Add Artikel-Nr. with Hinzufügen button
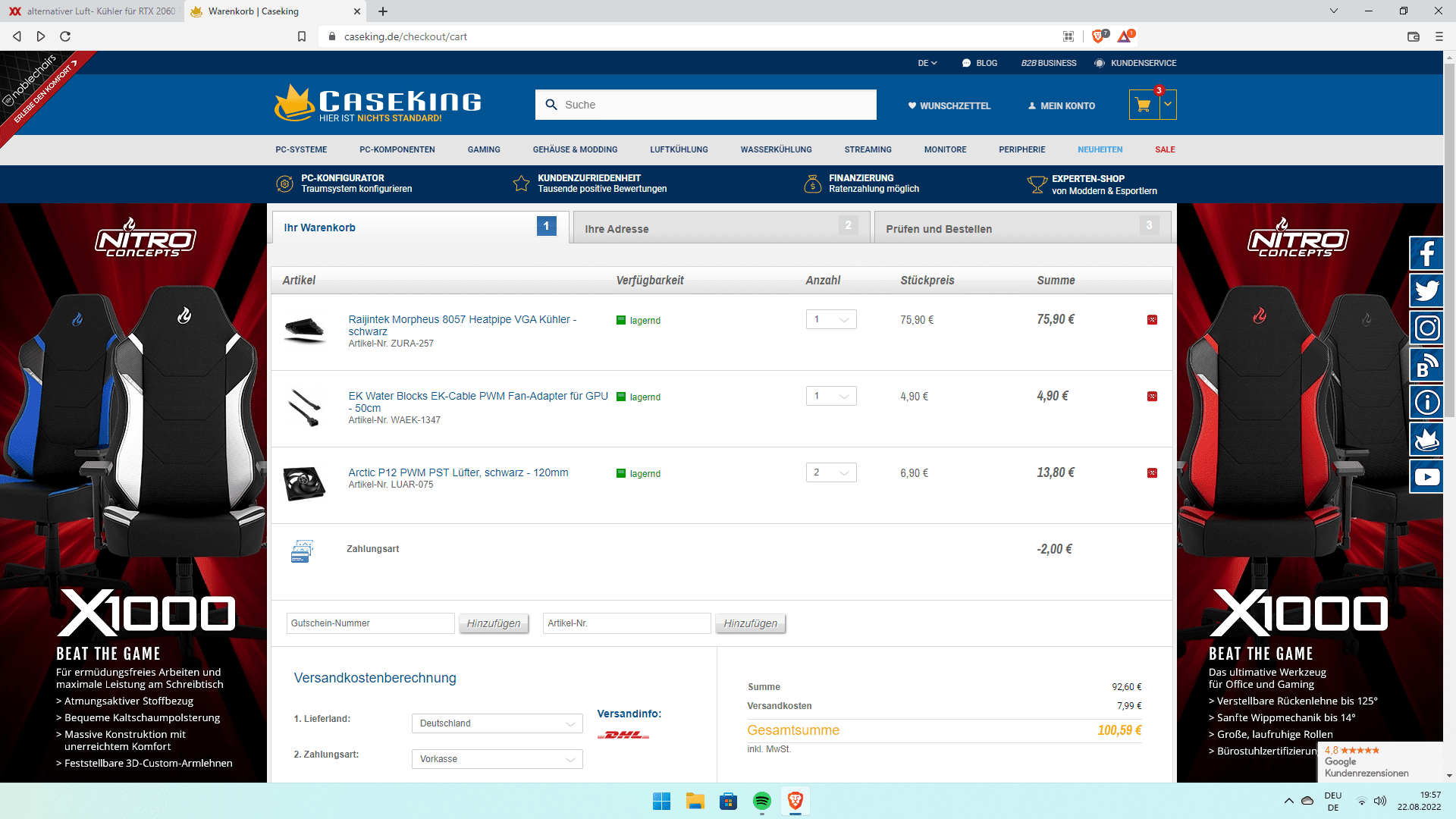The image size is (1456, 819). 751,623
